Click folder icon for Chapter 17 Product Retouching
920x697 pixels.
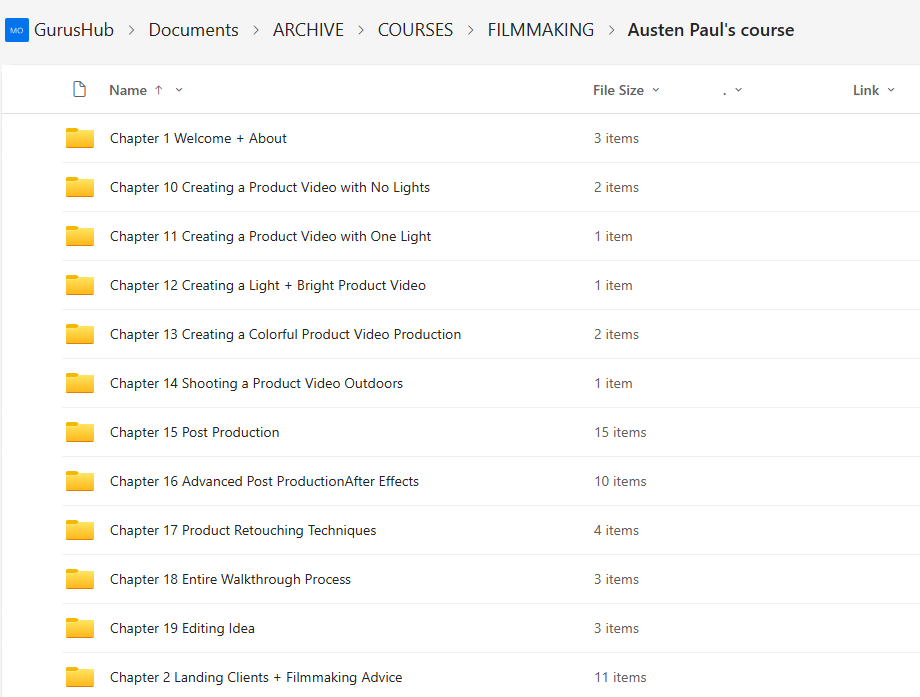80,530
